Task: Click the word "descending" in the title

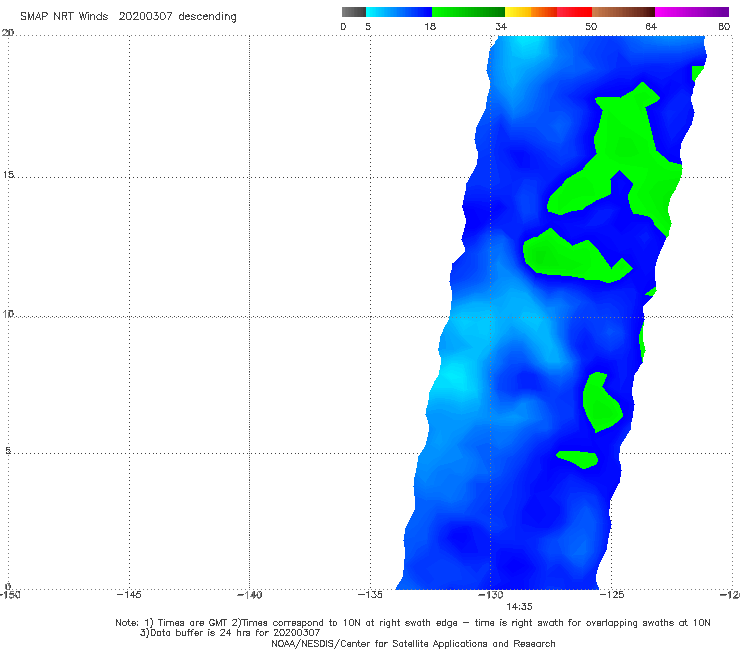Action: (x=207, y=17)
